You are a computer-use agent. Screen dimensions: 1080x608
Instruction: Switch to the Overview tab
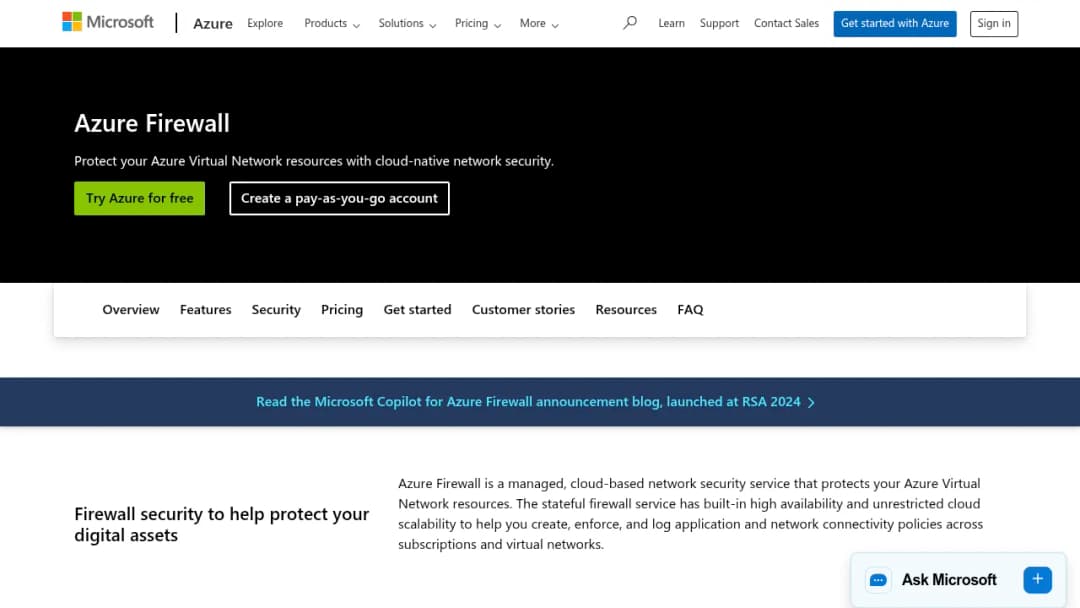[131, 310]
